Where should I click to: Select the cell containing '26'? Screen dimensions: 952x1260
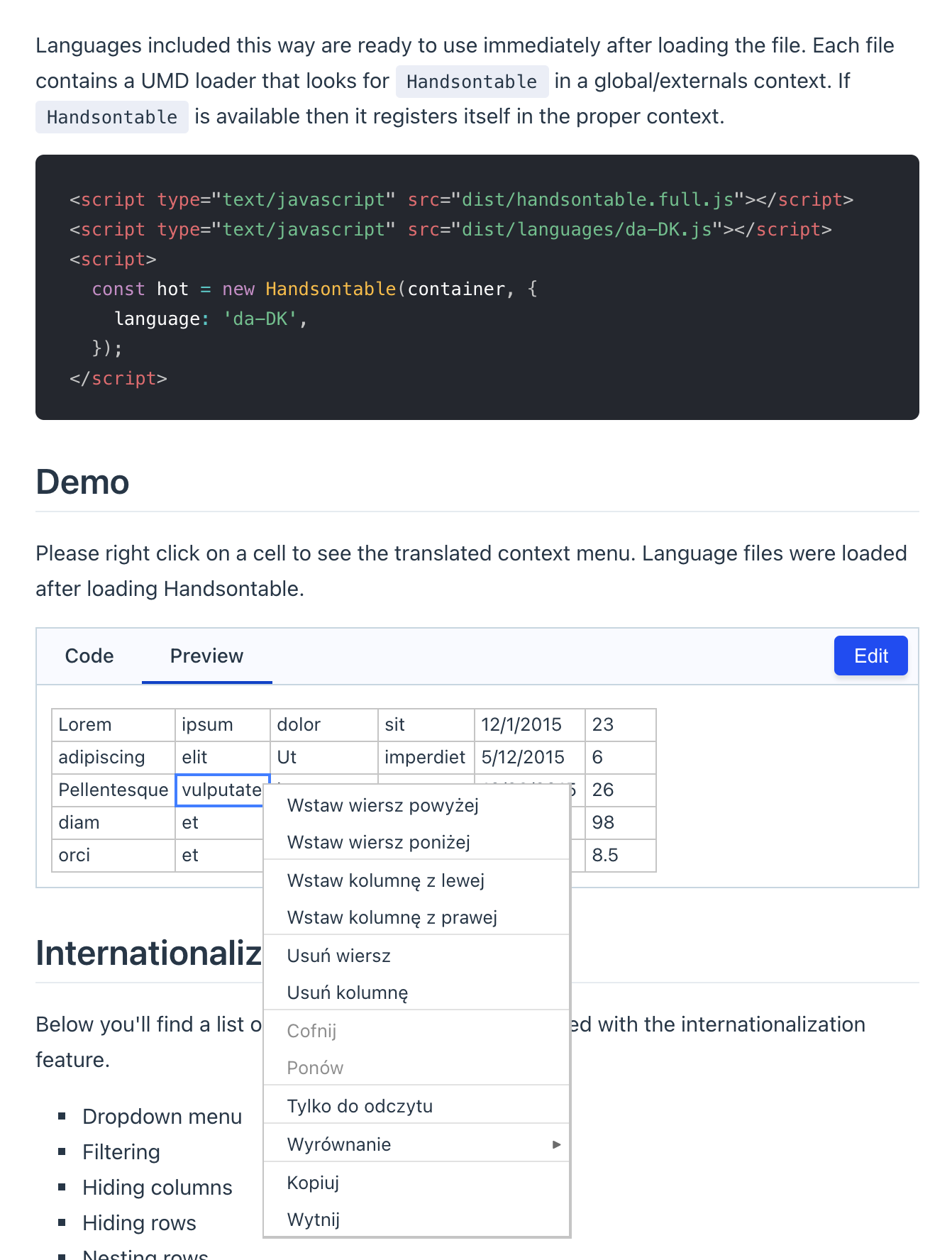(x=621, y=790)
